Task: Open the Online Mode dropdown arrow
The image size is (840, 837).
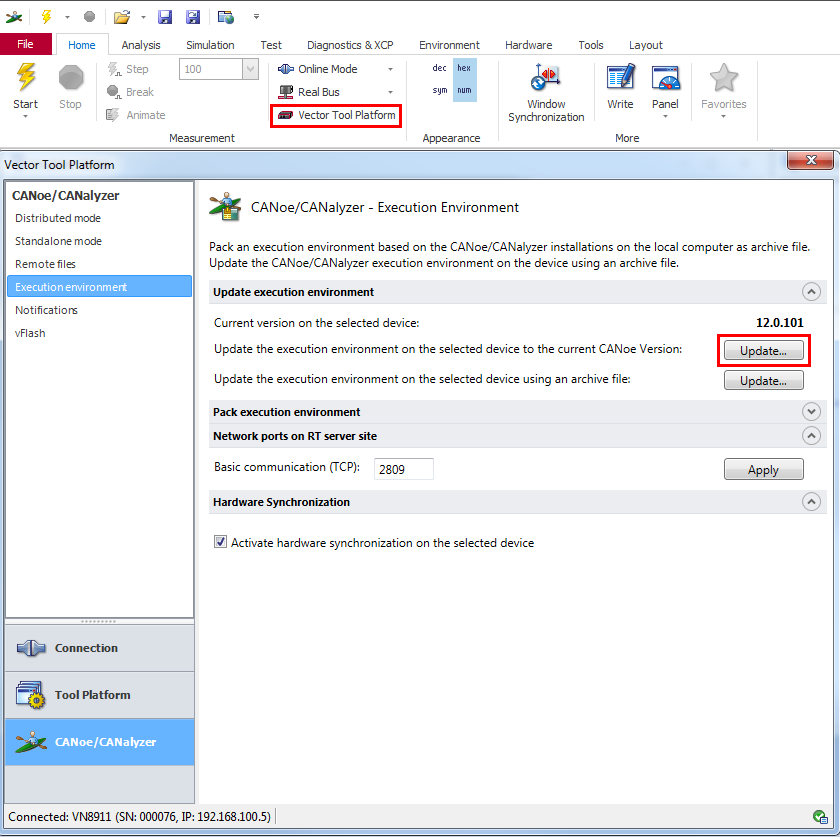Action: (x=390, y=69)
